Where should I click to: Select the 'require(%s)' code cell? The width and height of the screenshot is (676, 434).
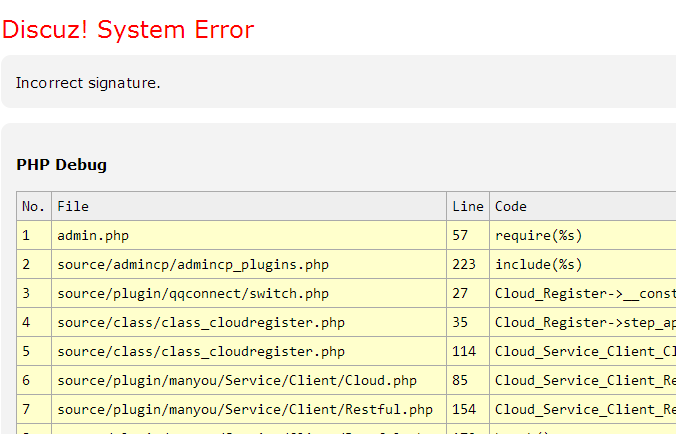[583, 235]
